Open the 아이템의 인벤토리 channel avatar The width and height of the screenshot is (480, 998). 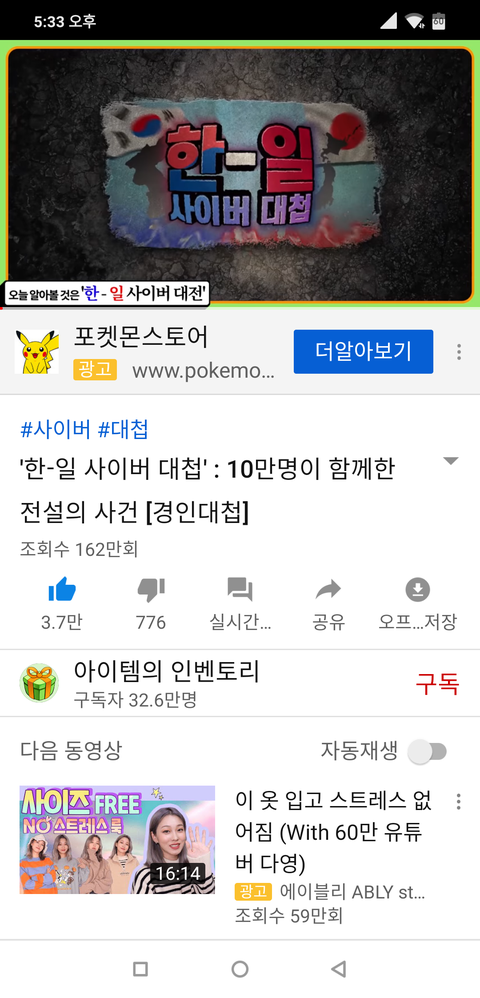[39, 683]
